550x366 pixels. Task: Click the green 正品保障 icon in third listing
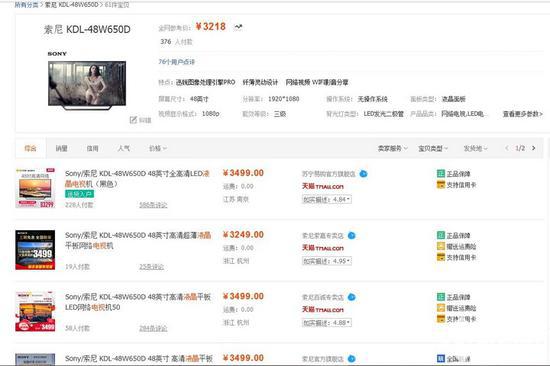441,297
